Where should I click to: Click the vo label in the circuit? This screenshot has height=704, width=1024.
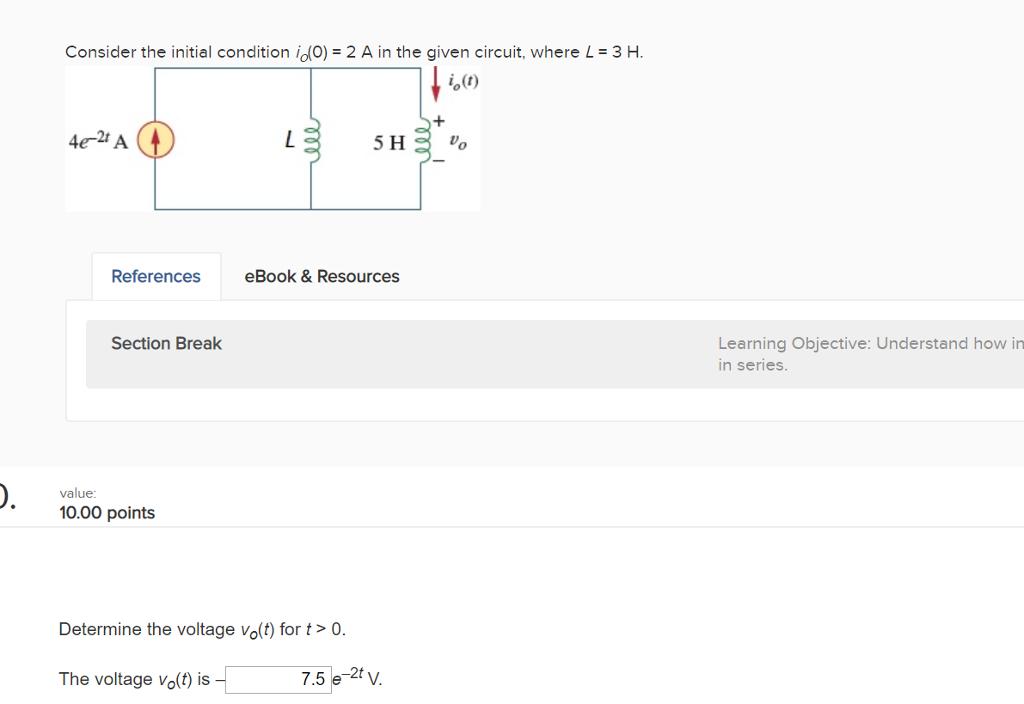(460, 140)
